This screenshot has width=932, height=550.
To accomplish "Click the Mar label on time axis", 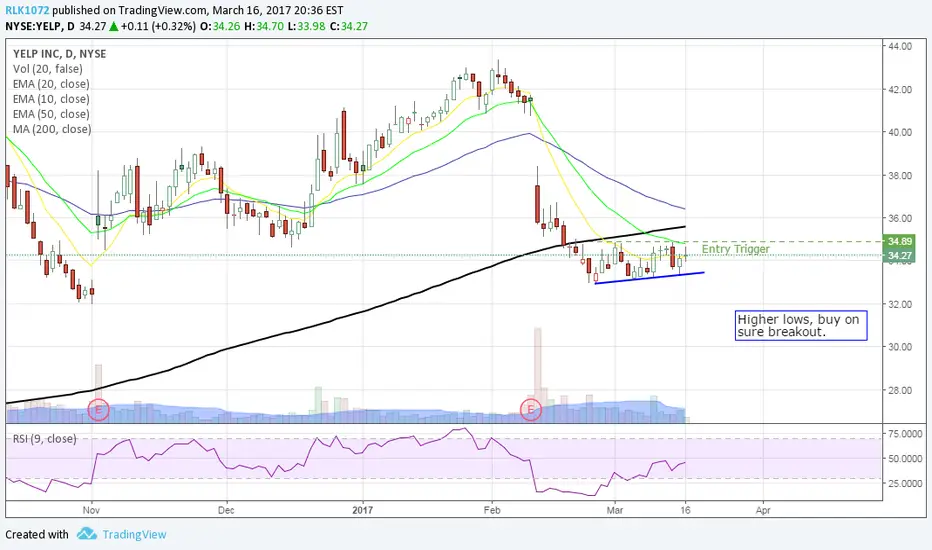I will 615,510.
